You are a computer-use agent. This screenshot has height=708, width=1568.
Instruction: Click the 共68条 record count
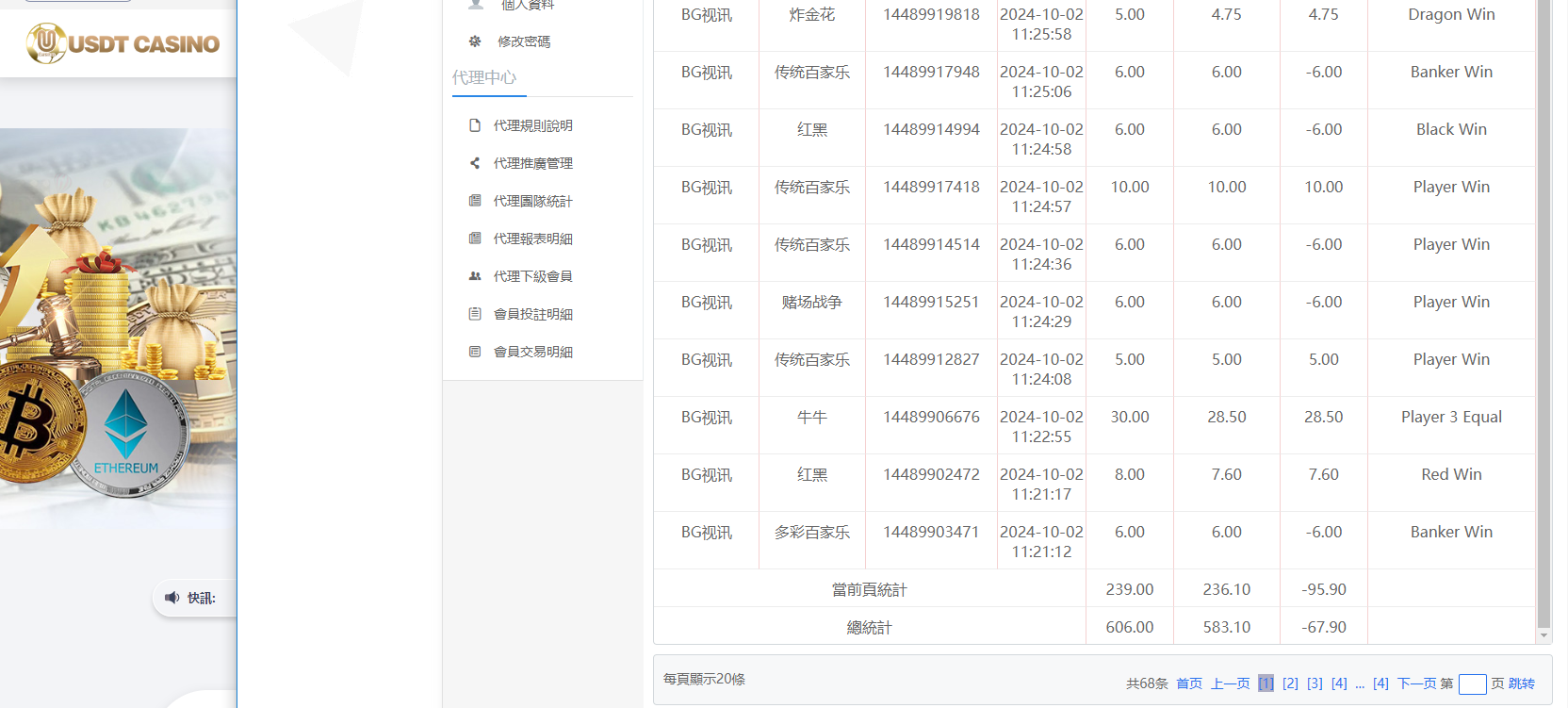(1147, 683)
